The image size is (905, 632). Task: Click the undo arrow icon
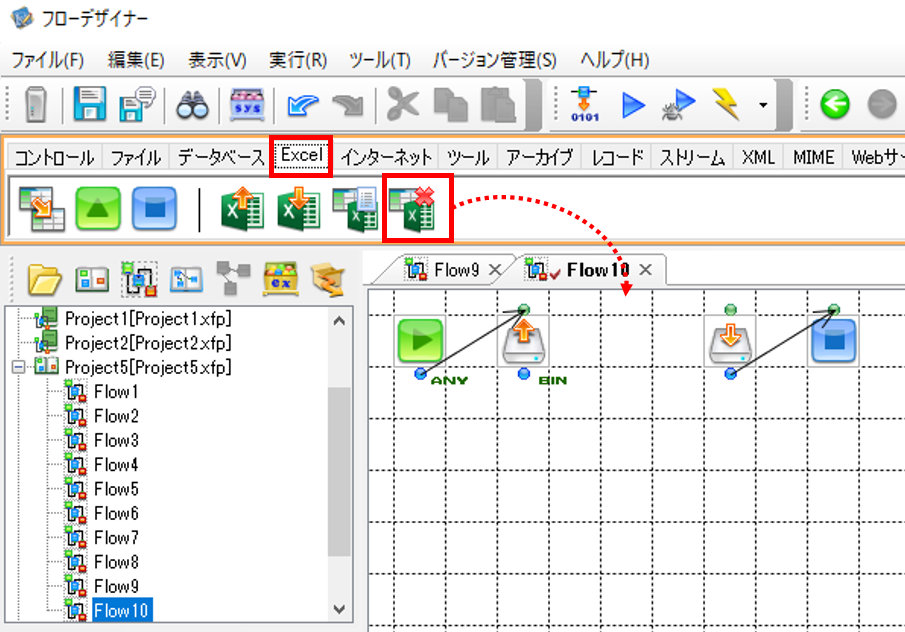click(x=302, y=106)
